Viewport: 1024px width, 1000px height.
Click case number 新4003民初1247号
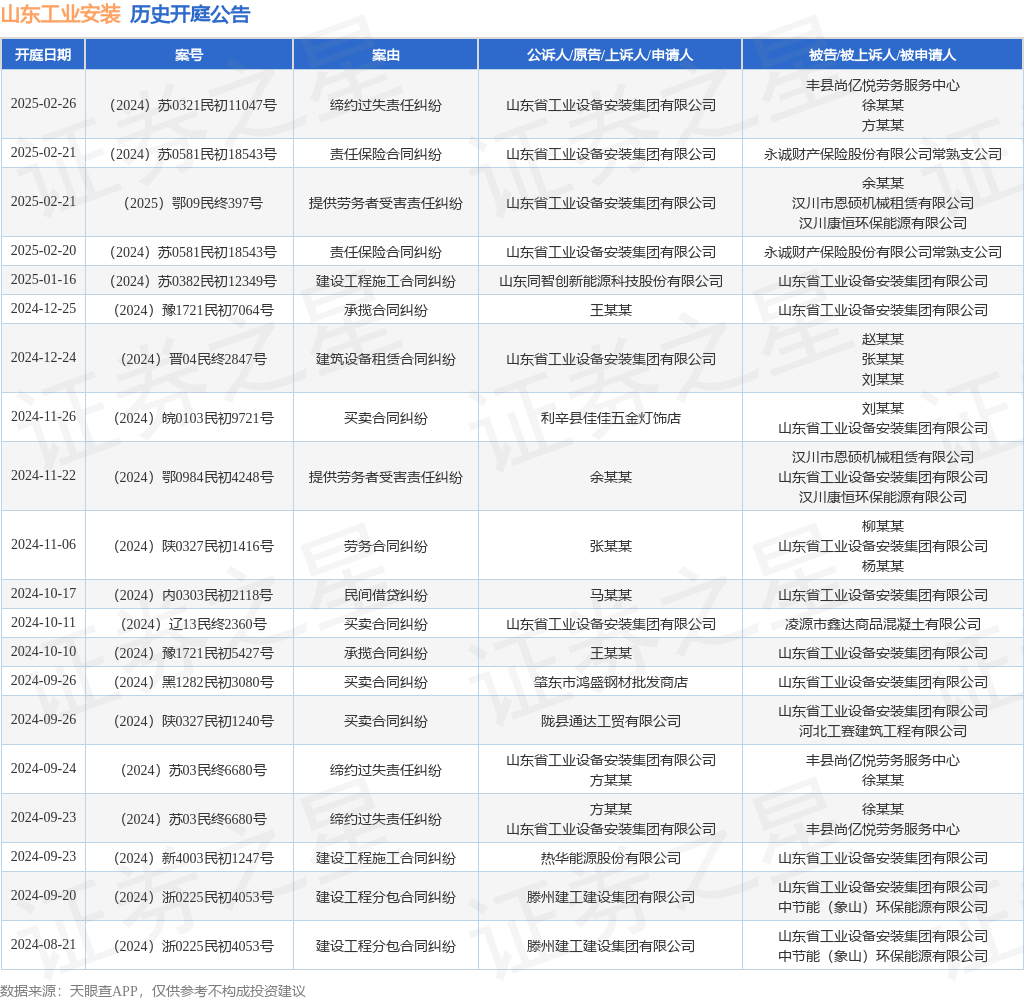pos(193,858)
